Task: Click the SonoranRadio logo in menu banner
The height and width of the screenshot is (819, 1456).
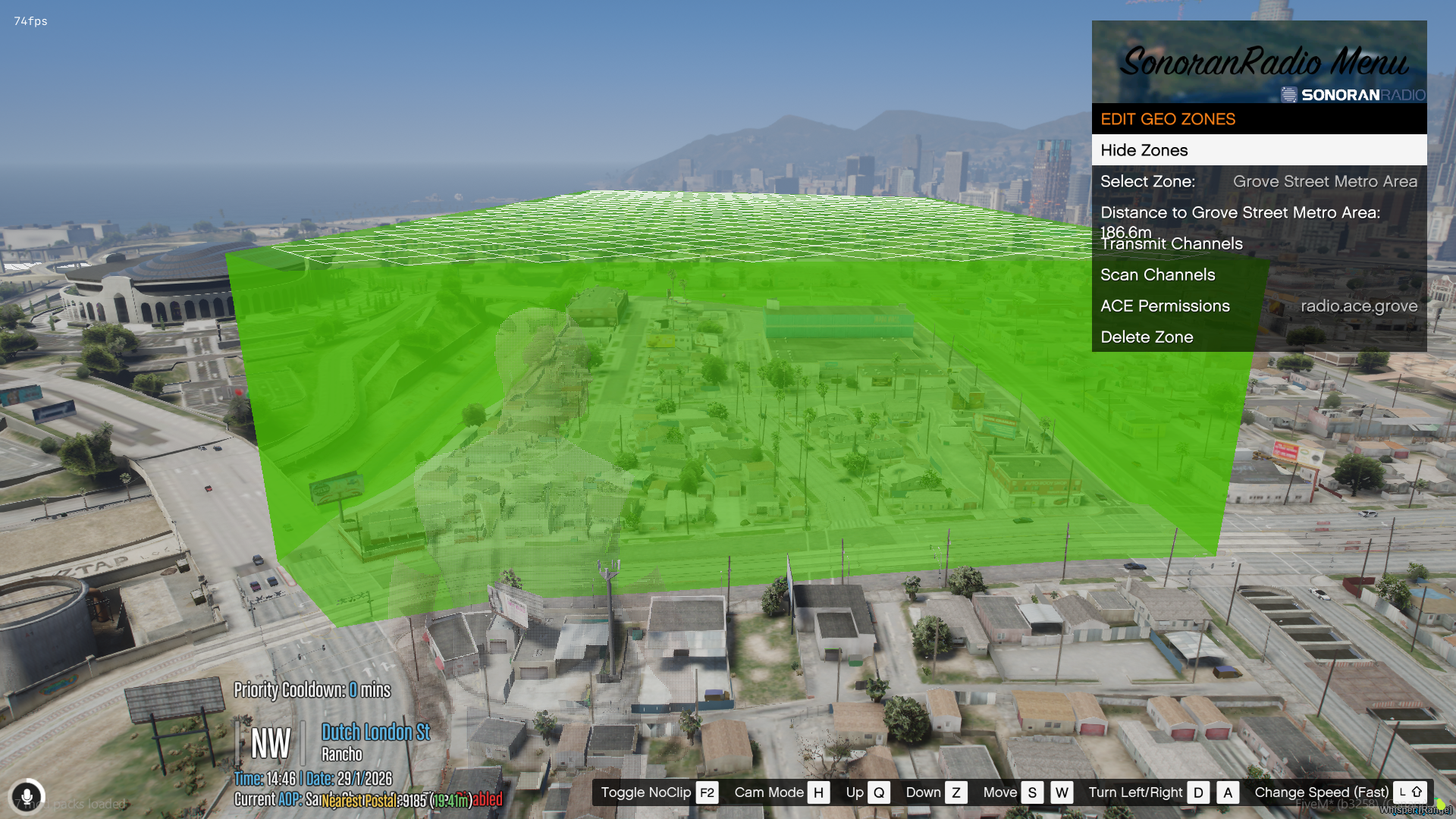Action: [x=1353, y=95]
